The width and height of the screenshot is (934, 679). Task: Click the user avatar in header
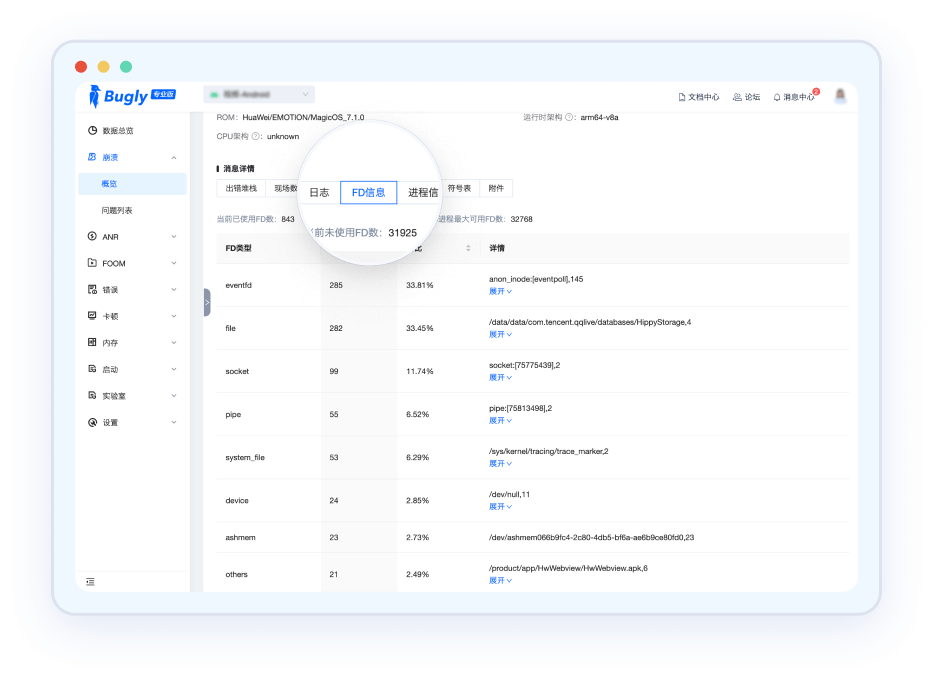(x=840, y=96)
